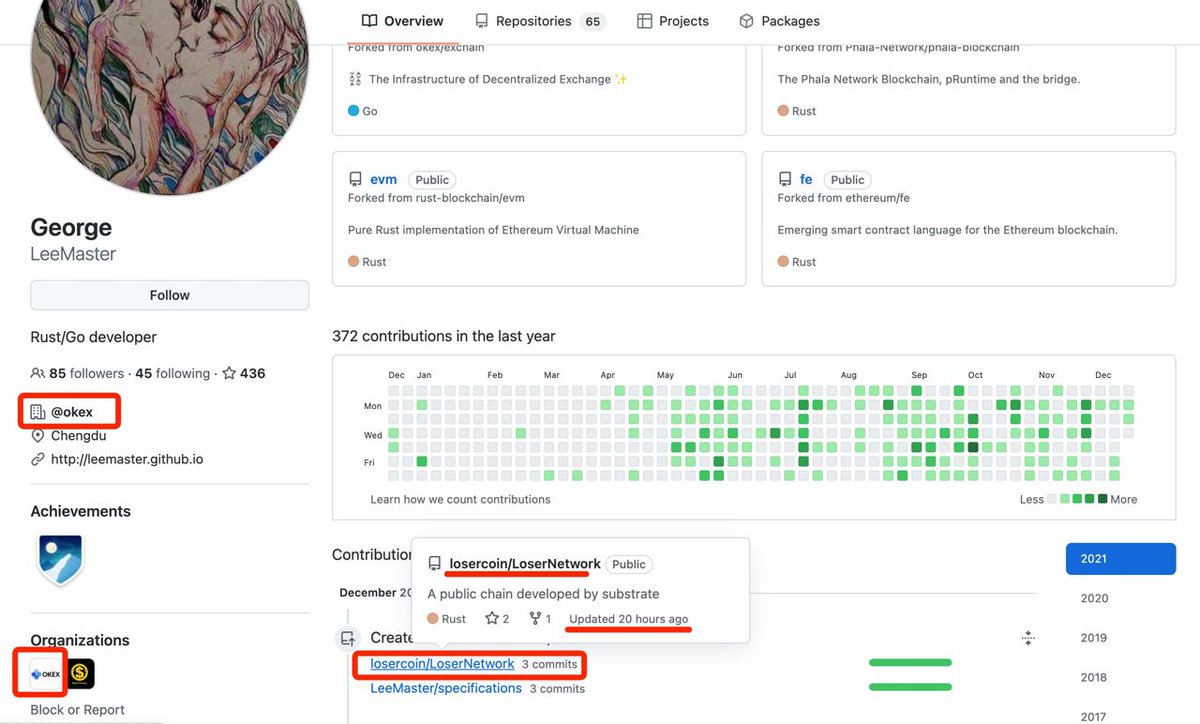Click the repo icon beside fe

tap(785, 180)
